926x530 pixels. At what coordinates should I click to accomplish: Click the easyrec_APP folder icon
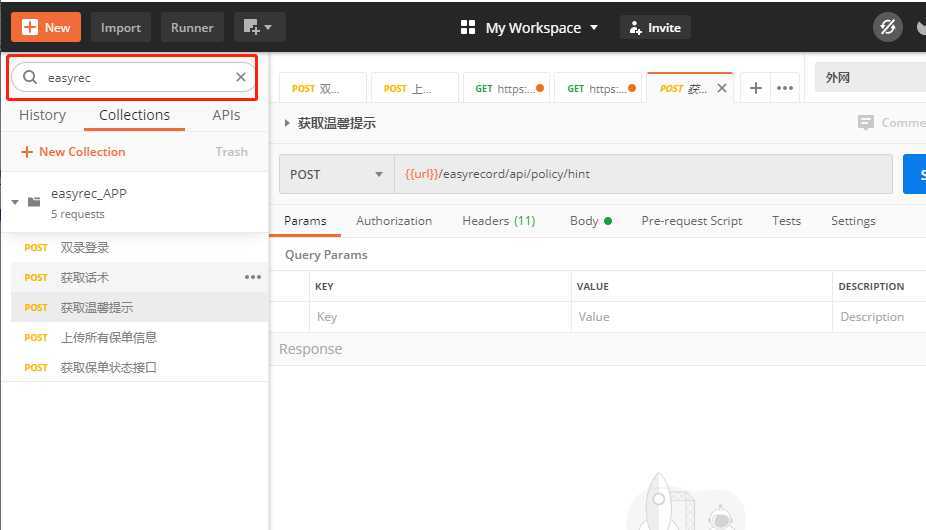pos(34,202)
